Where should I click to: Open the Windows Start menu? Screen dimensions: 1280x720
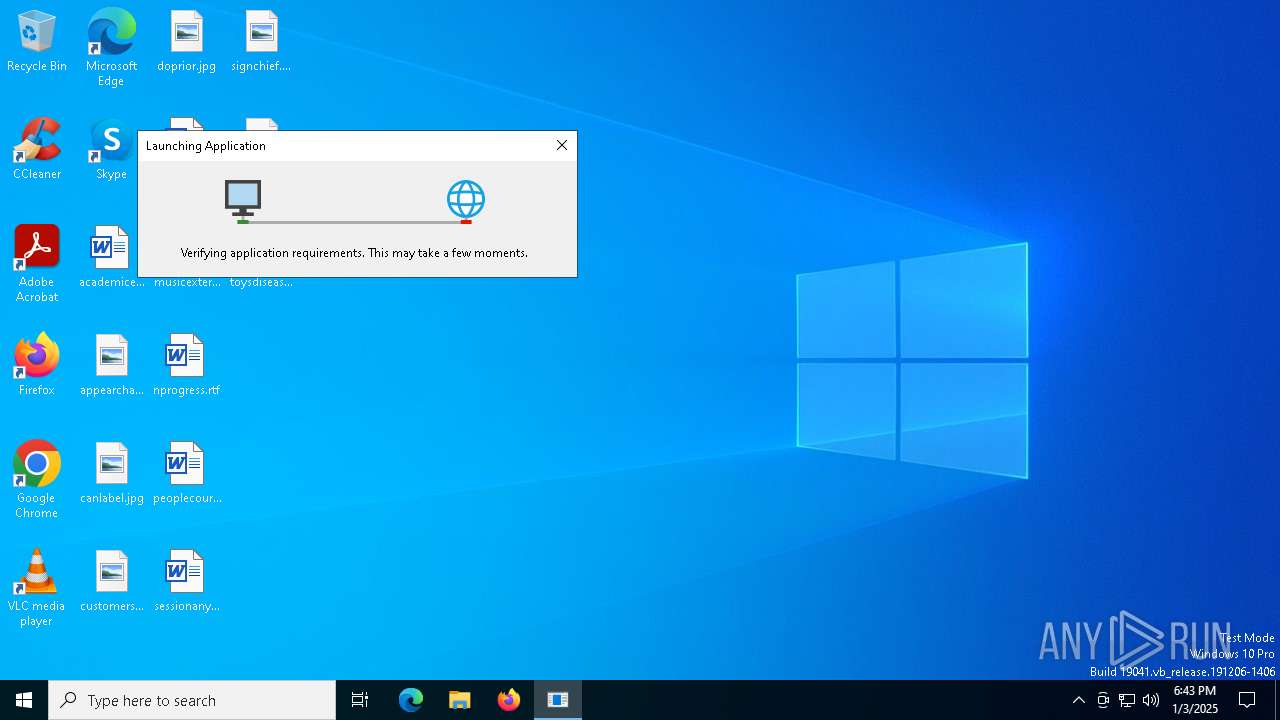coord(24,700)
